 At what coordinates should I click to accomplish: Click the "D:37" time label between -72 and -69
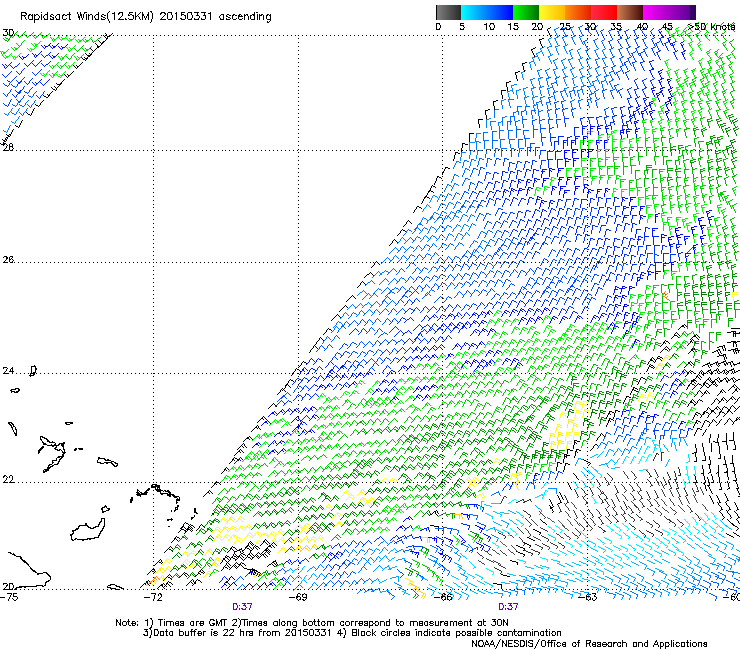pos(242,607)
